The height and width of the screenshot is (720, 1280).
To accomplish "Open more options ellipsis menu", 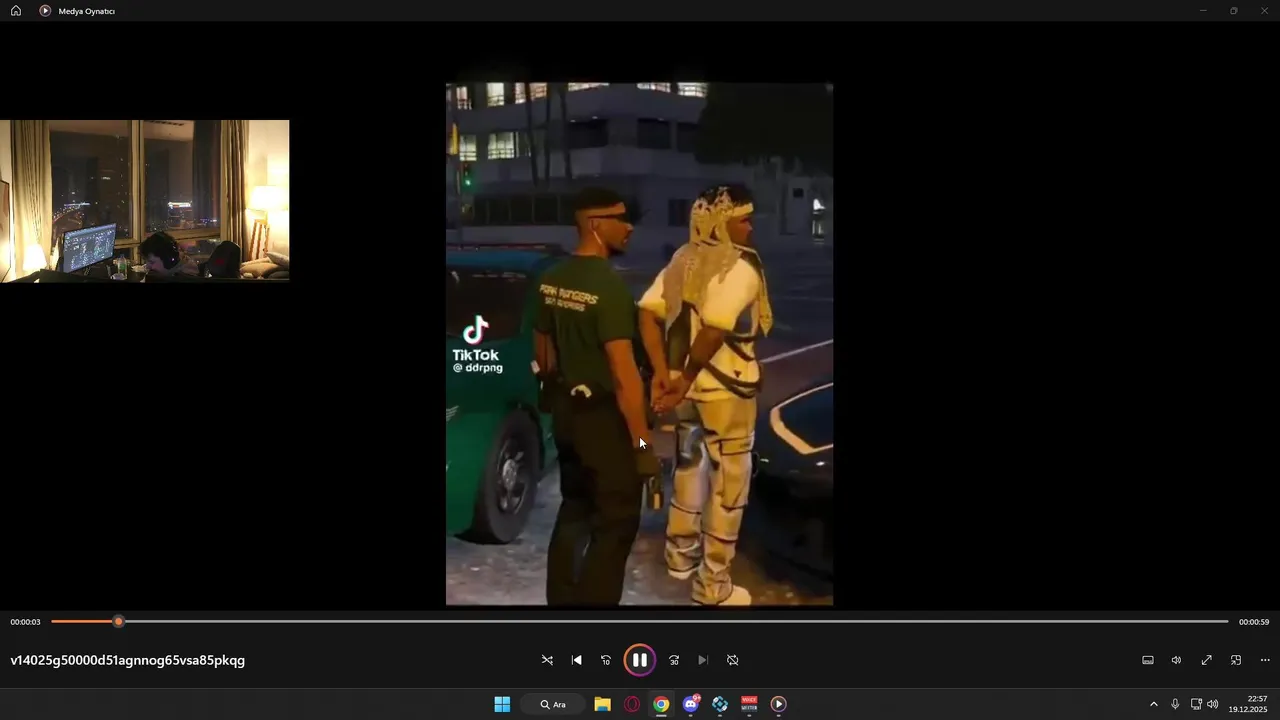I will click(1265, 660).
